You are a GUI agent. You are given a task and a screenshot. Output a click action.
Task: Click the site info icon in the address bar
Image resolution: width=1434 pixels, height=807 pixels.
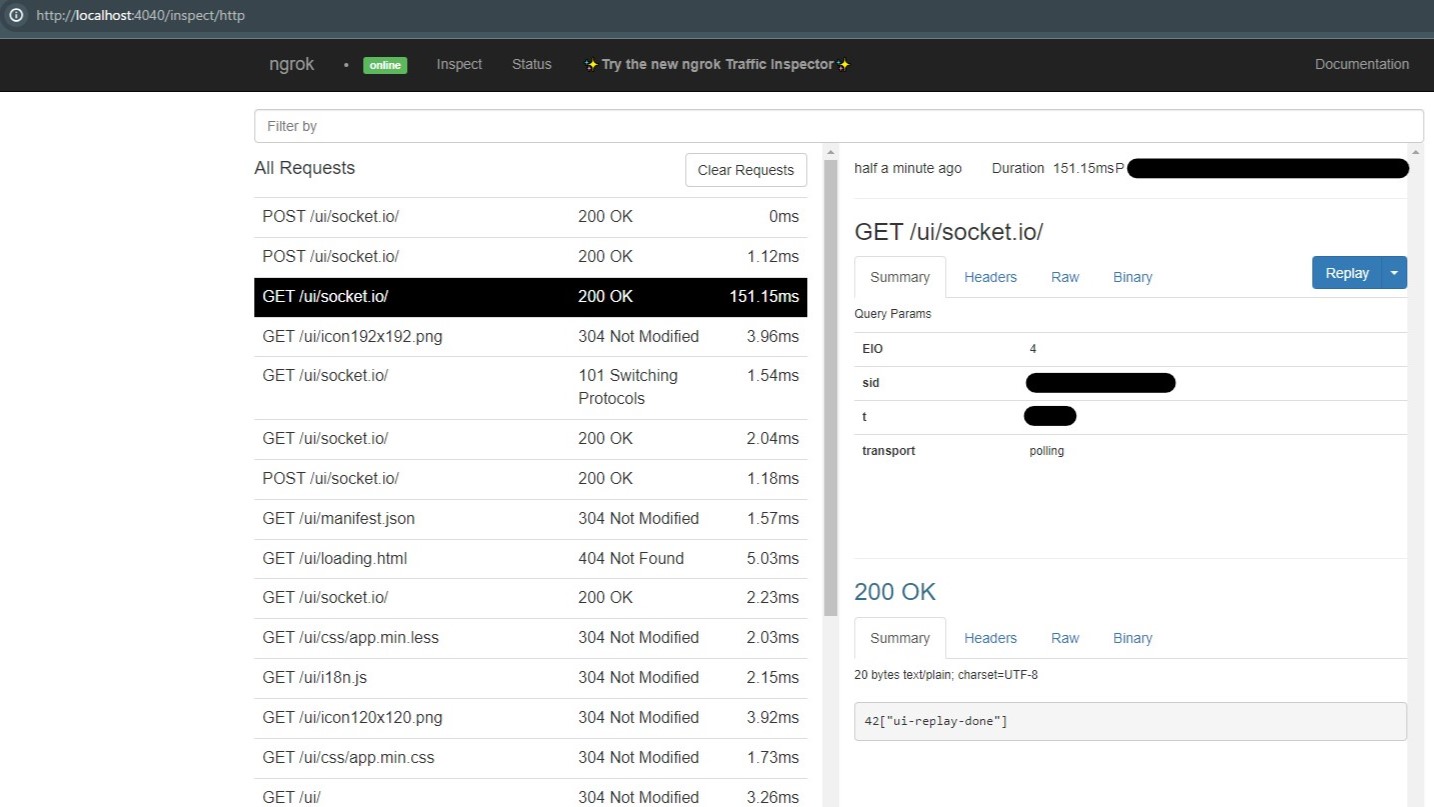[15, 15]
